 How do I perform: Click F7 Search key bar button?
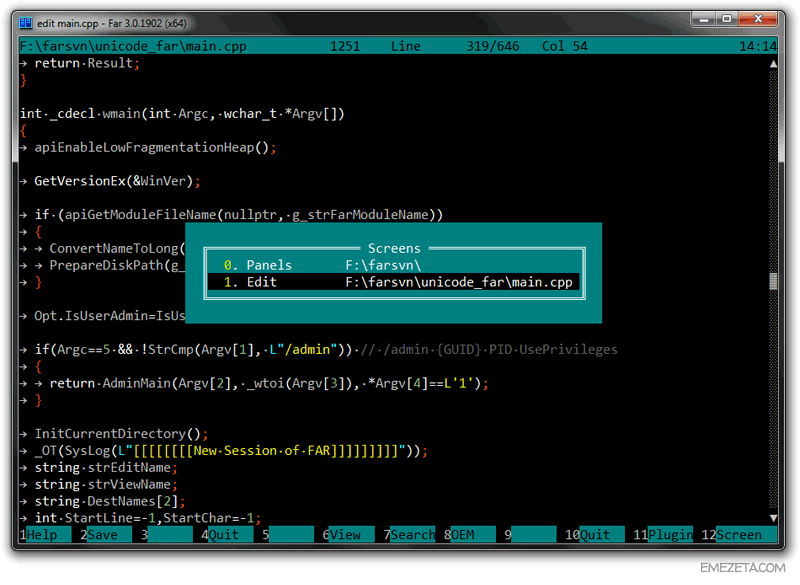409,535
